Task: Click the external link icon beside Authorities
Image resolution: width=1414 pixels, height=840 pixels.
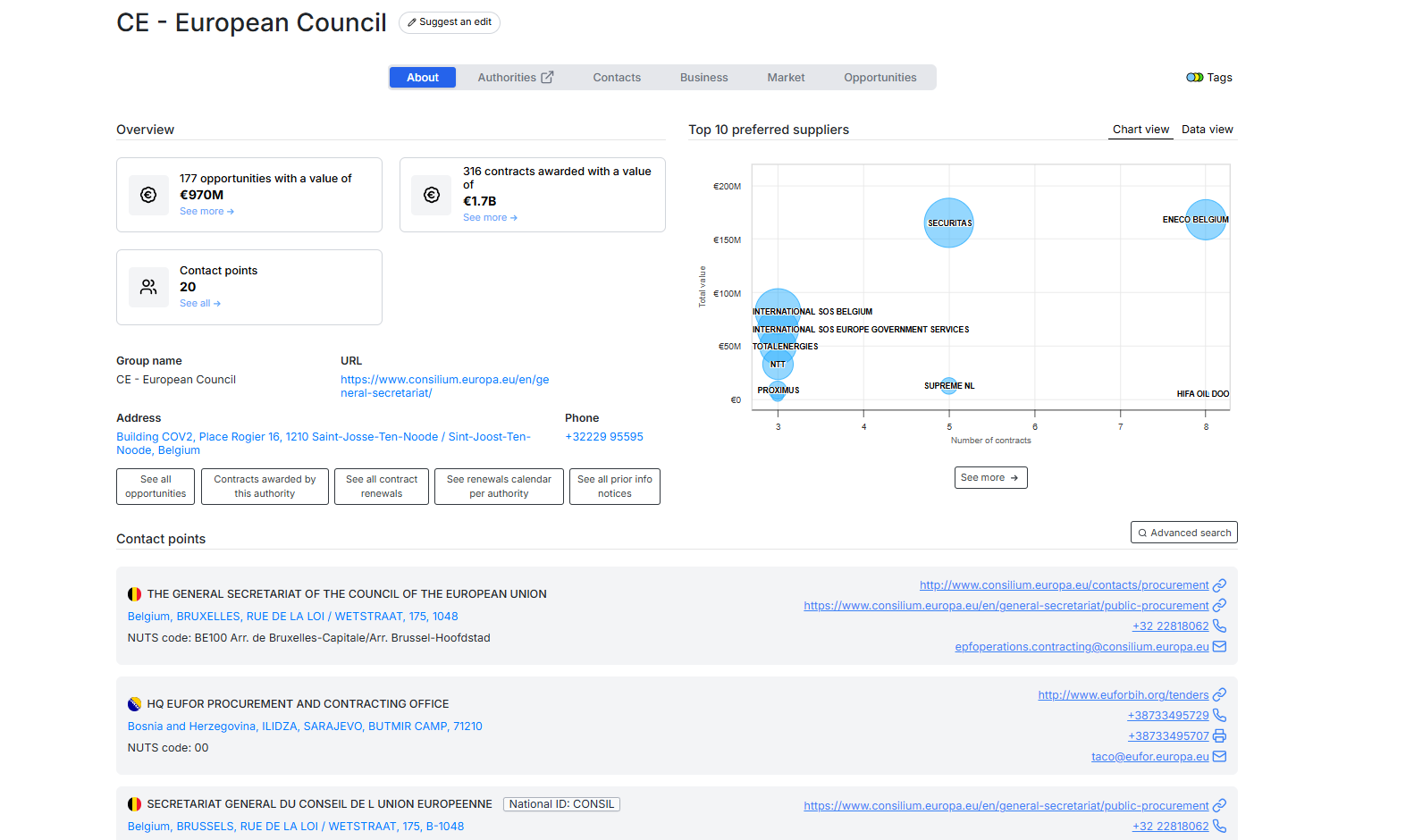Action: [x=547, y=78]
